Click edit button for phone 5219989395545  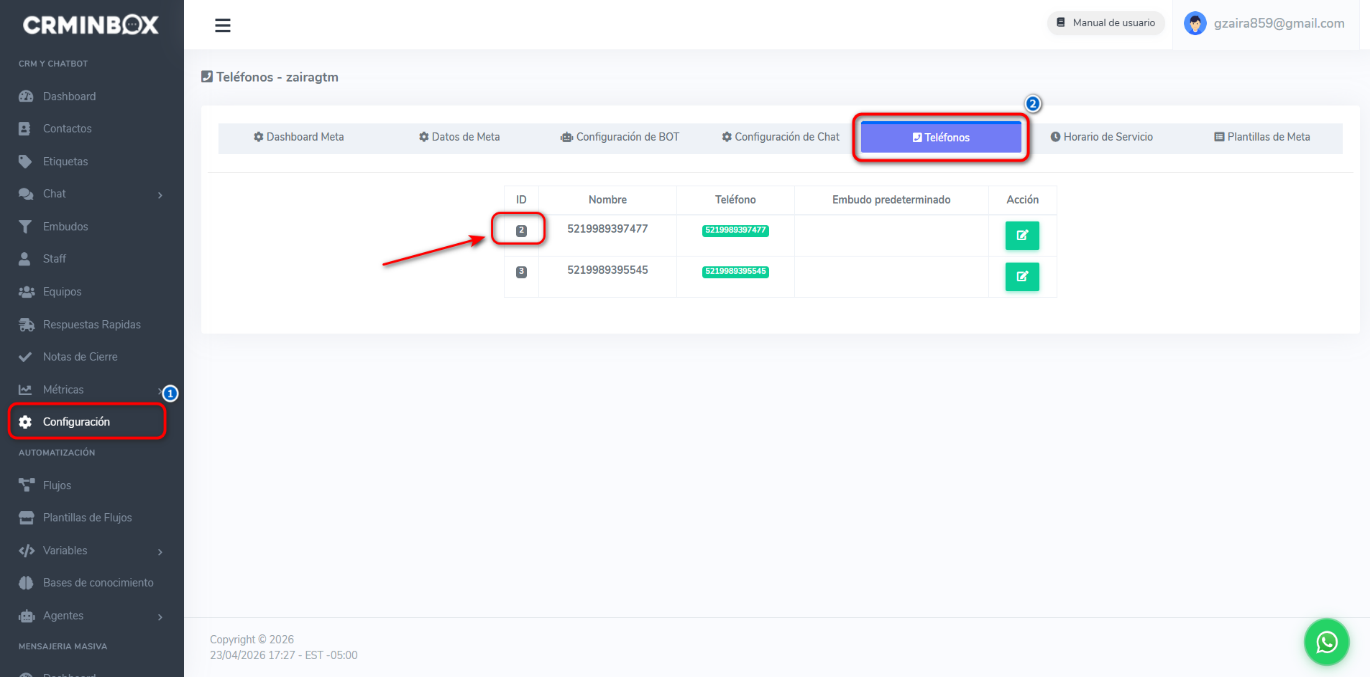[x=1021, y=277]
